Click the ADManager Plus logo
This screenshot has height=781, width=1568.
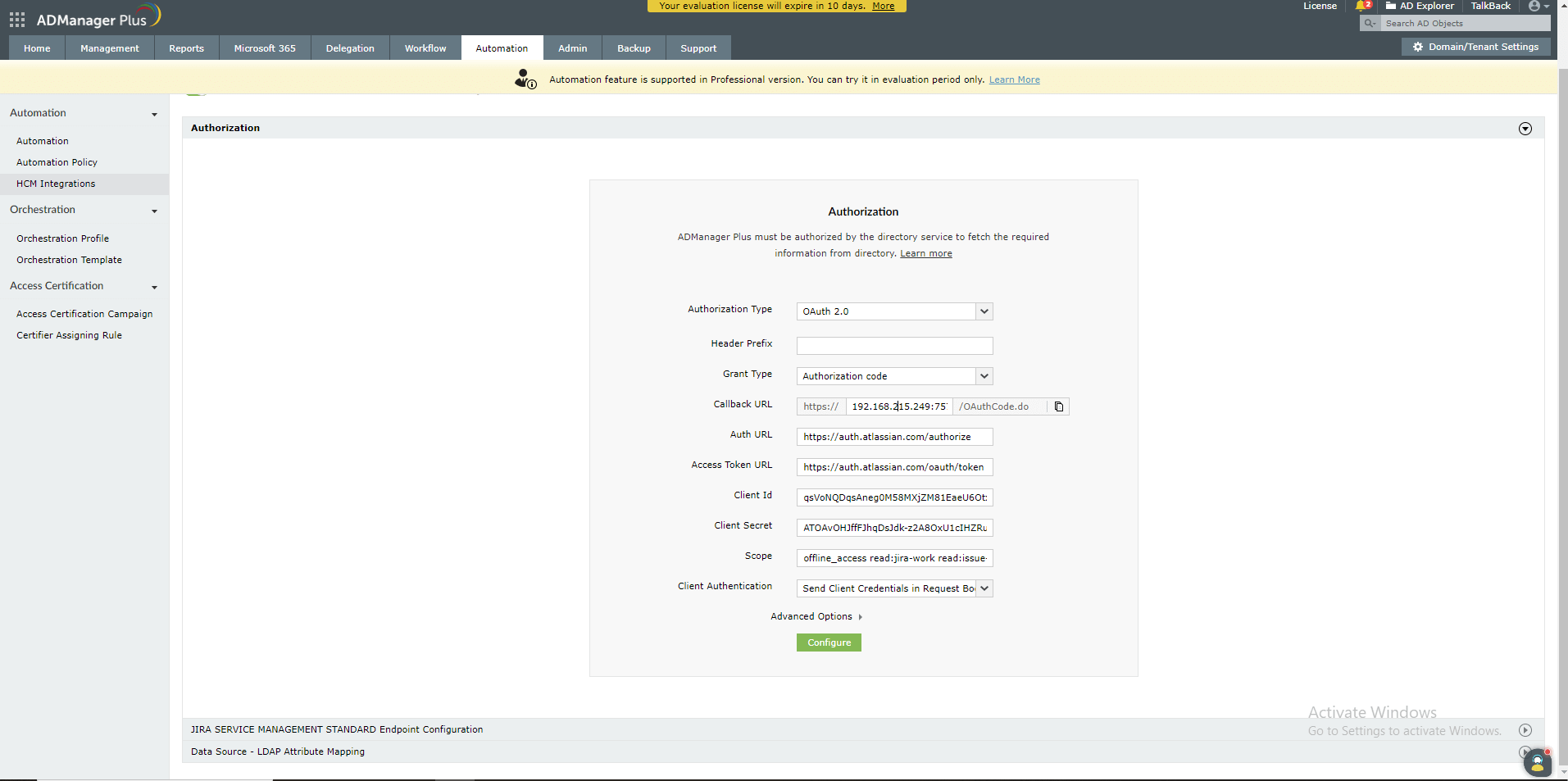click(93, 16)
